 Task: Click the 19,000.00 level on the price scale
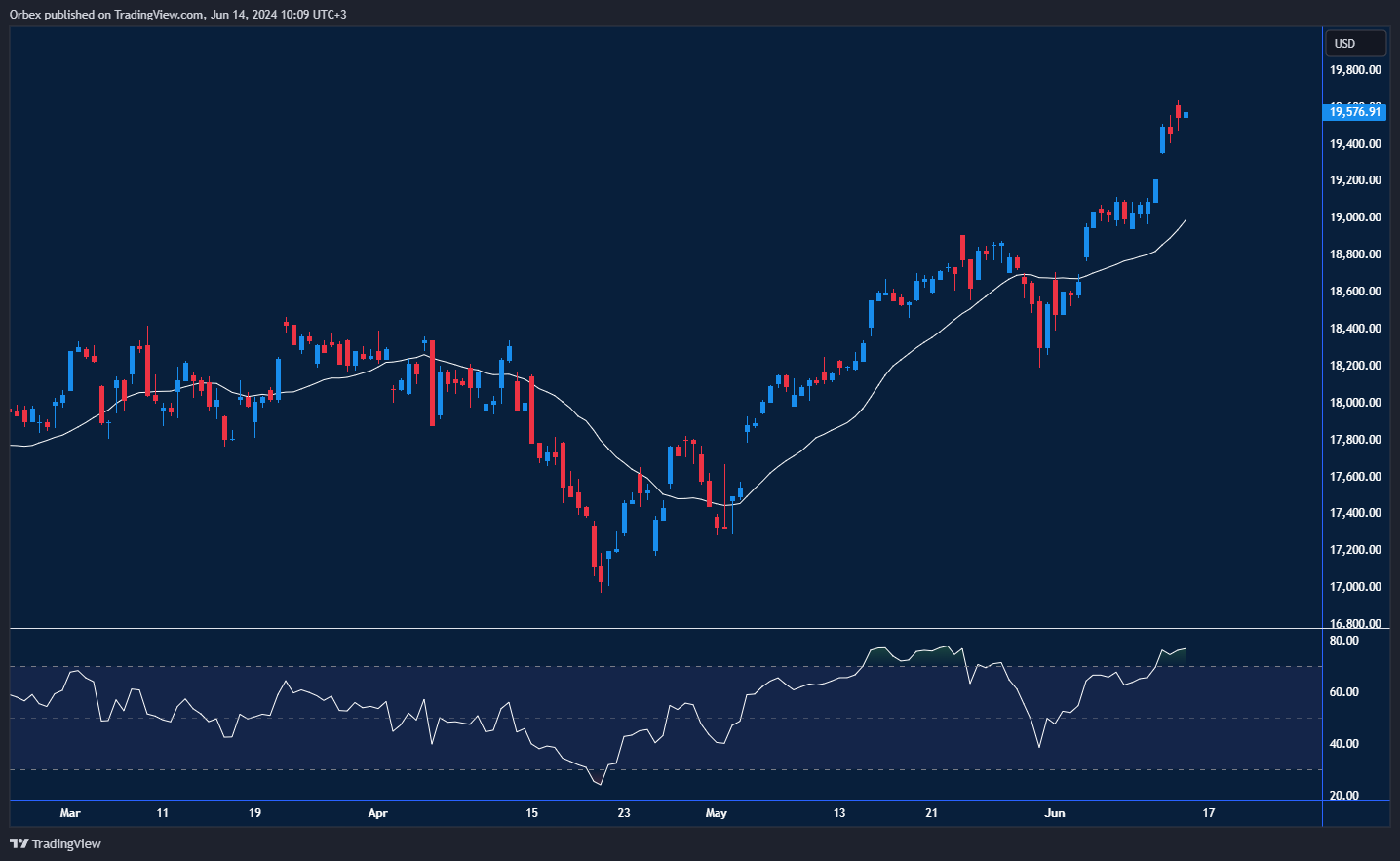[1357, 216]
